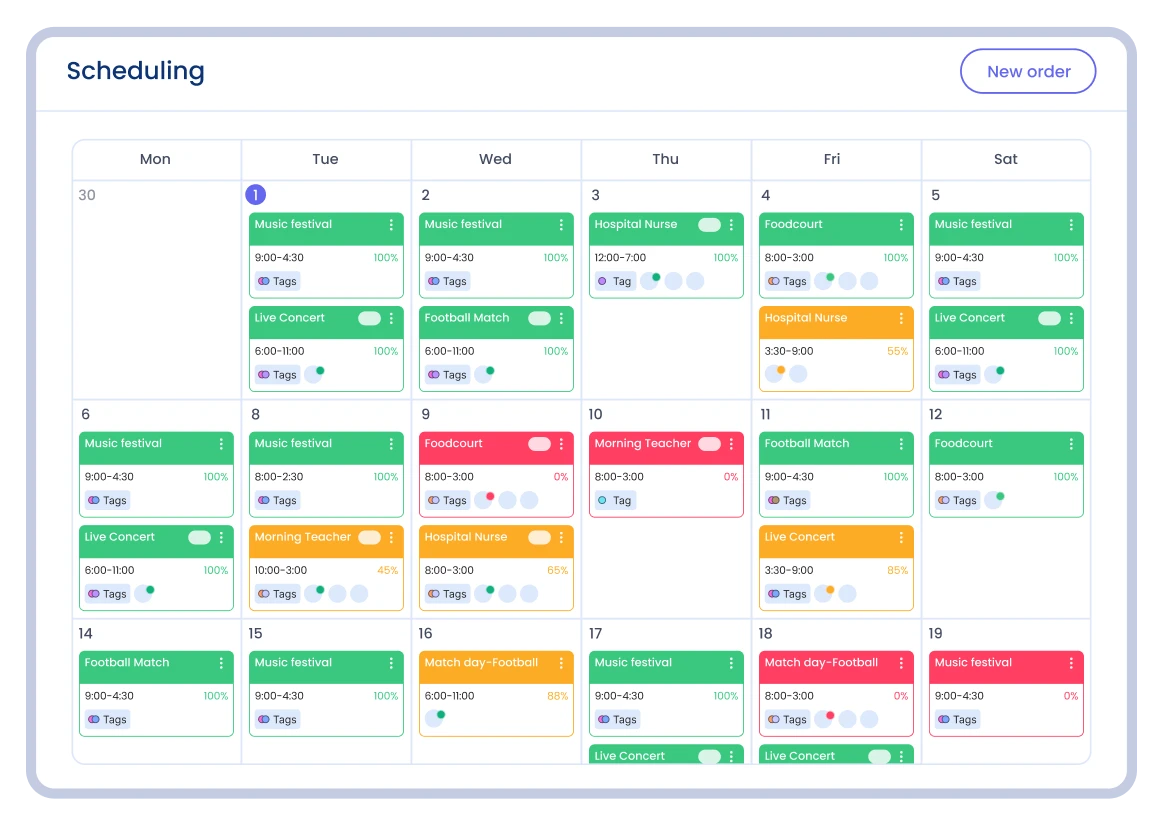
Task: Toggle the switch on Saturday 5 Live Concert
Action: pyautogui.click(x=1049, y=318)
